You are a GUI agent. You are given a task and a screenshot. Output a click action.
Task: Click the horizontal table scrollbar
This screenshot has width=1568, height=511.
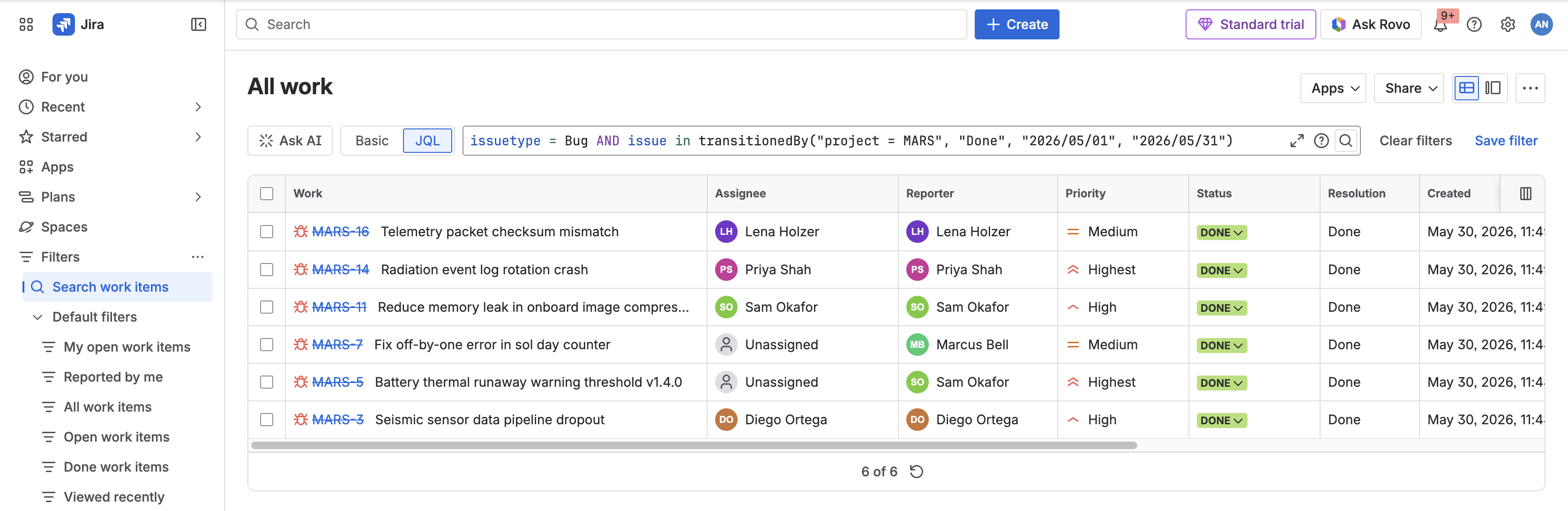[694, 445]
